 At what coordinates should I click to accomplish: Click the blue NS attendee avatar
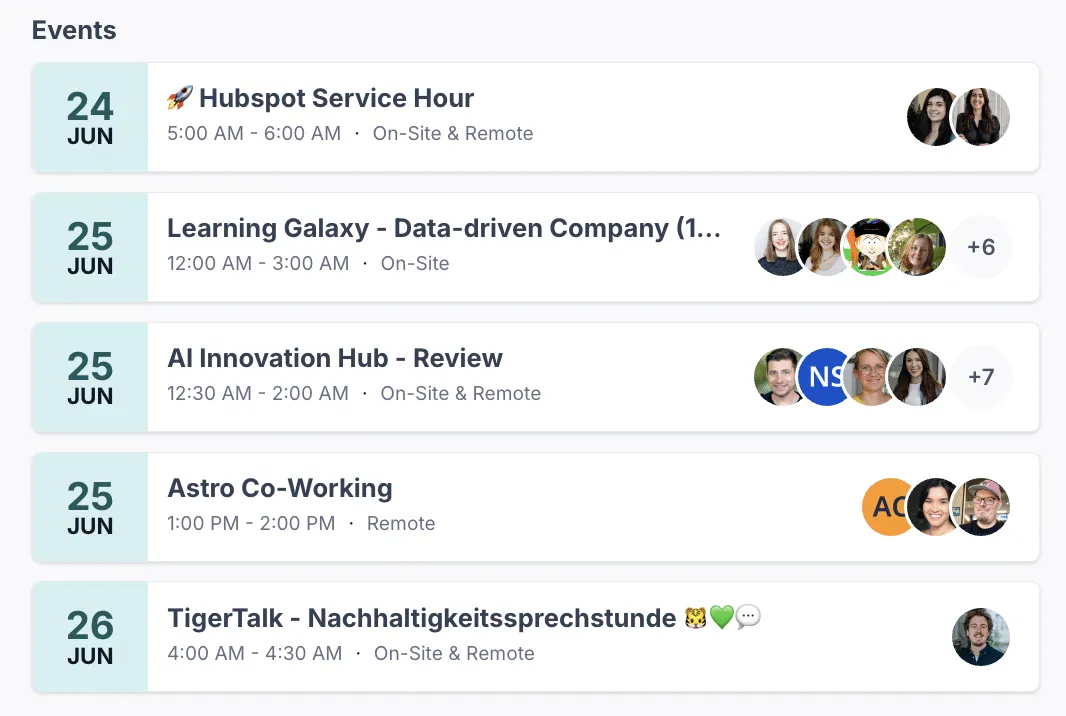[x=825, y=377]
